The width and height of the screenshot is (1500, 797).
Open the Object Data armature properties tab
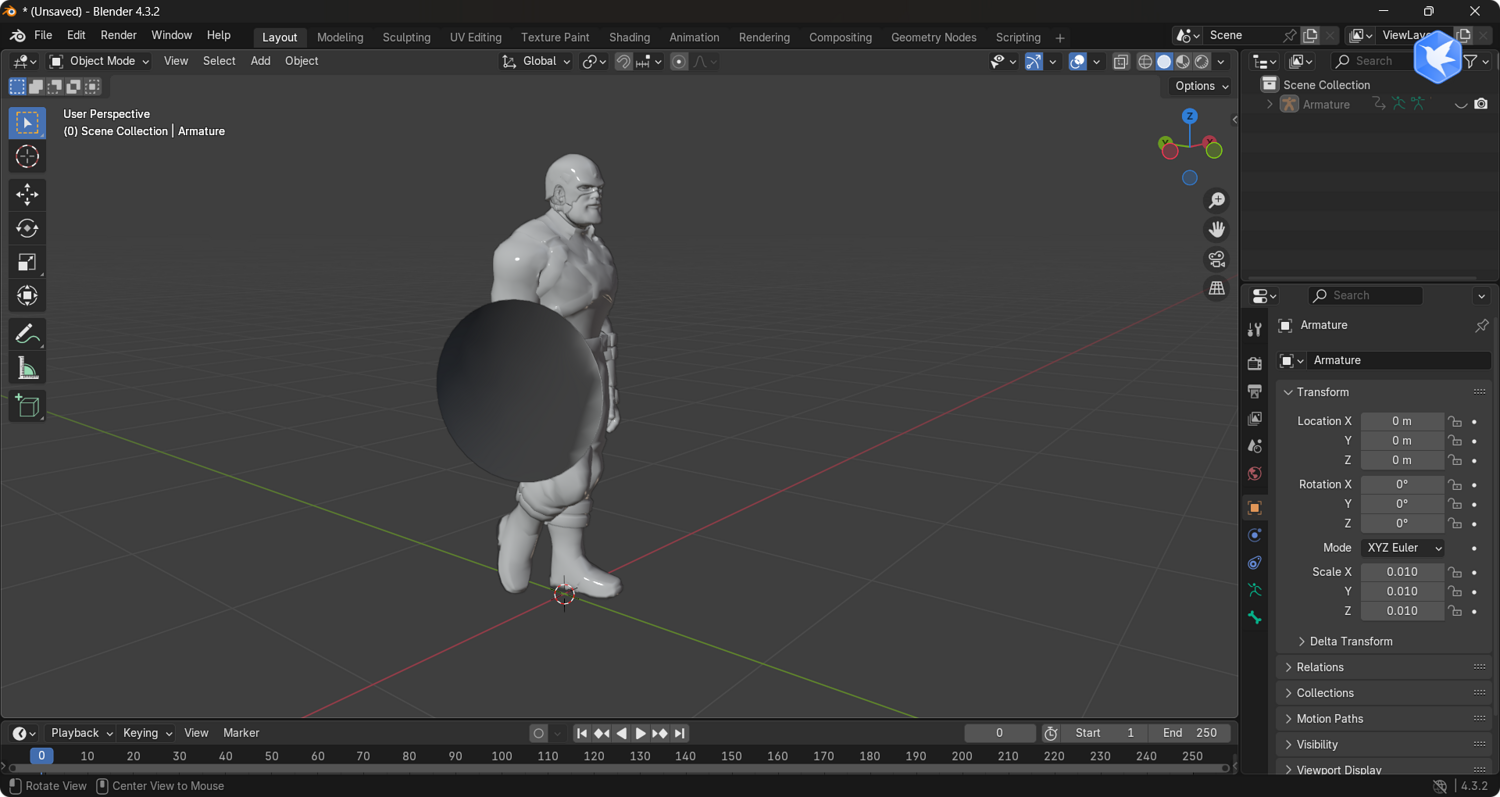(1255, 590)
